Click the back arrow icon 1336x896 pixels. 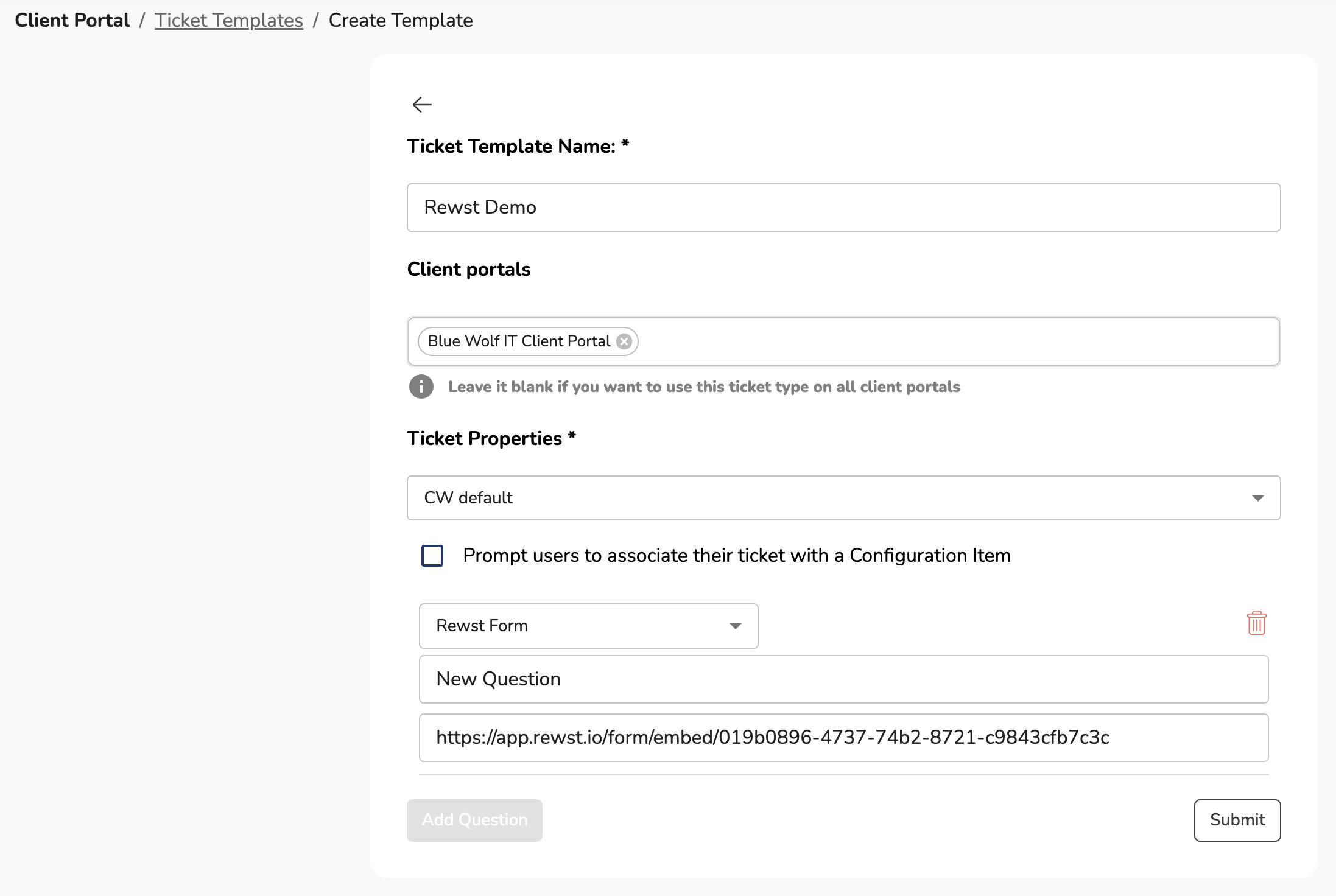(x=422, y=105)
